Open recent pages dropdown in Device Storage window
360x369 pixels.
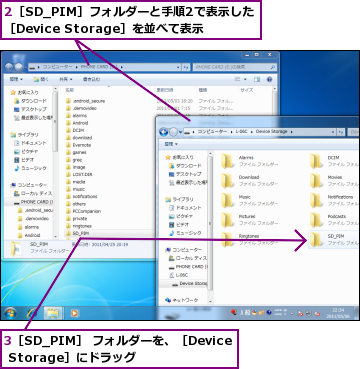coord(181,132)
